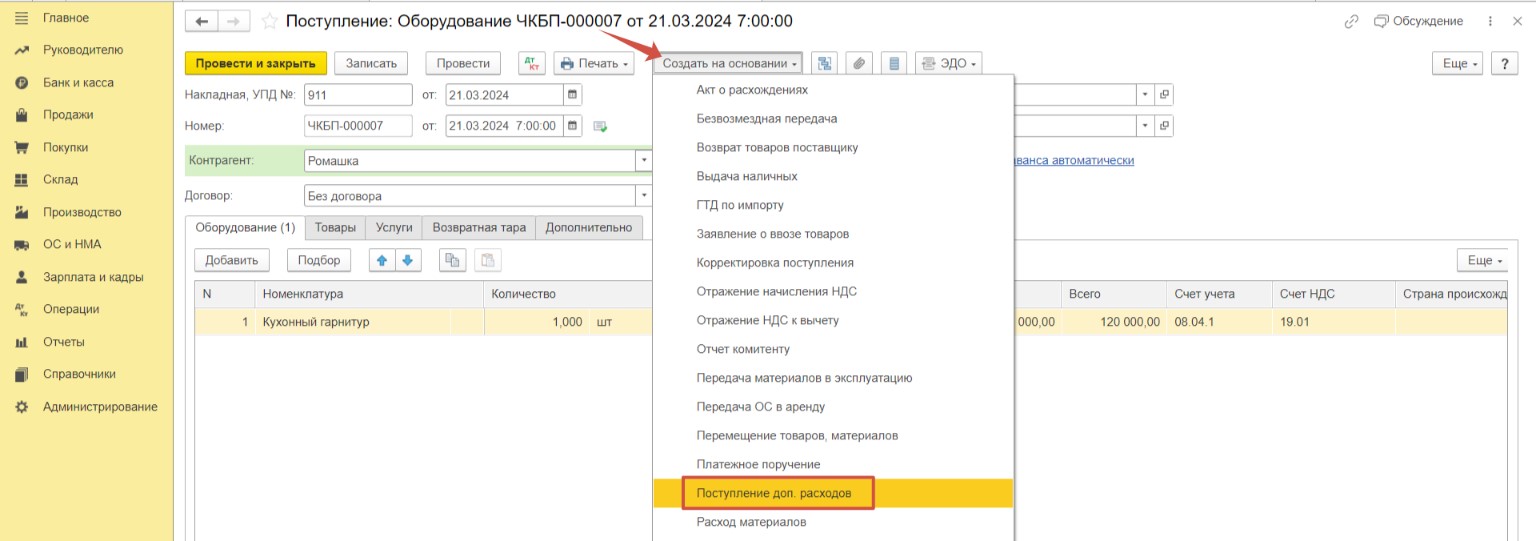Open the Обсуждение discussion panel
Image resolution: width=1536 pixels, height=541 pixels.
pyautogui.click(x=1418, y=21)
